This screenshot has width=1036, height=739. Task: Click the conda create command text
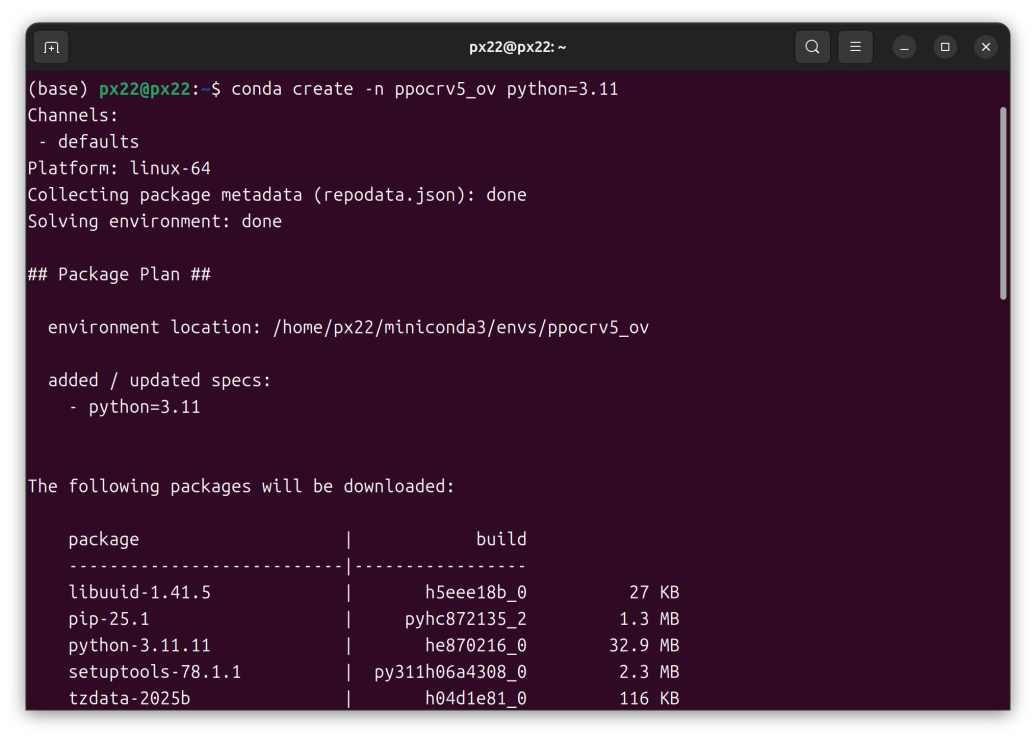coord(424,89)
